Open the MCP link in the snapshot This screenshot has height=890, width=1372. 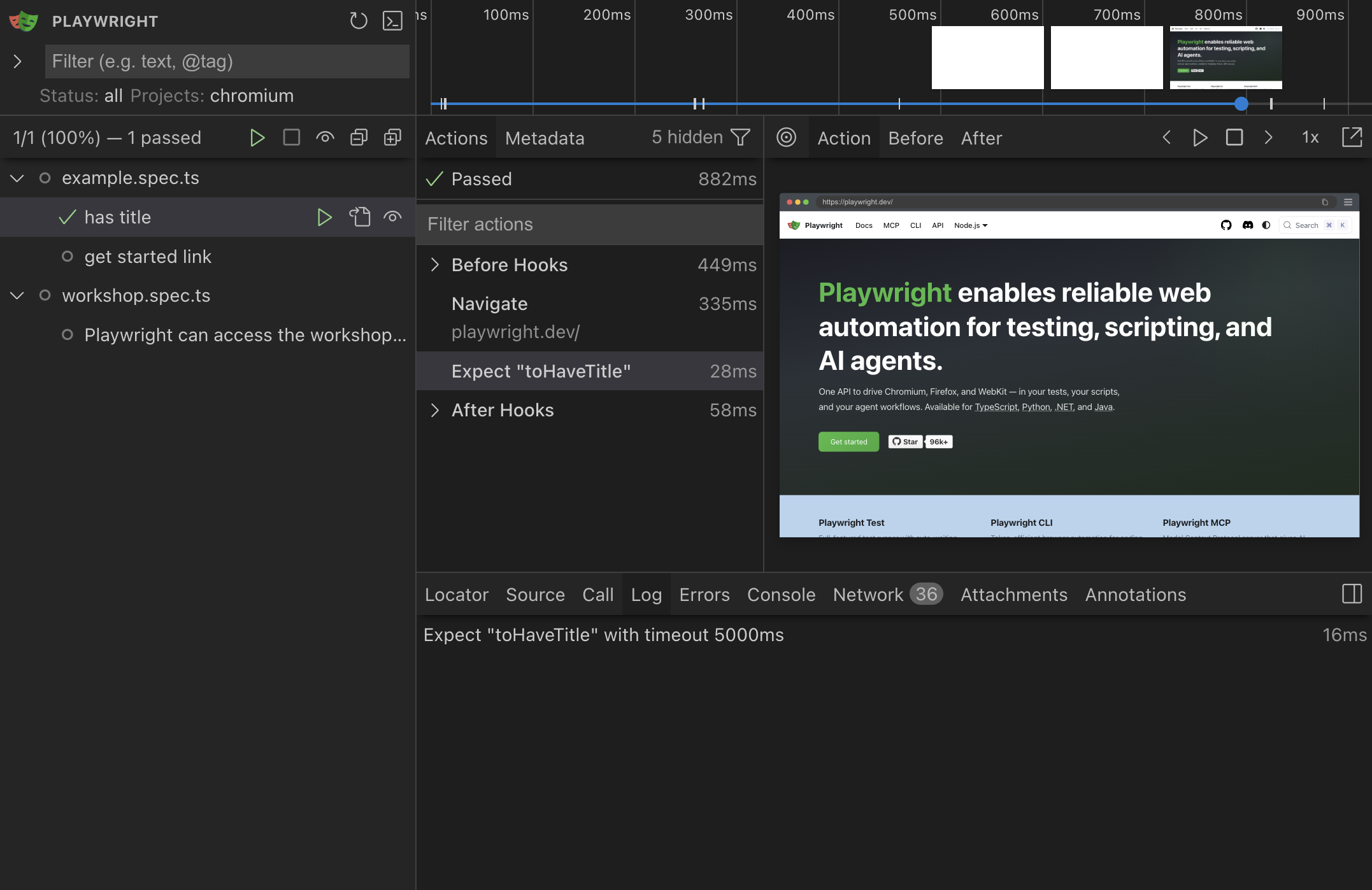[891, 225]
